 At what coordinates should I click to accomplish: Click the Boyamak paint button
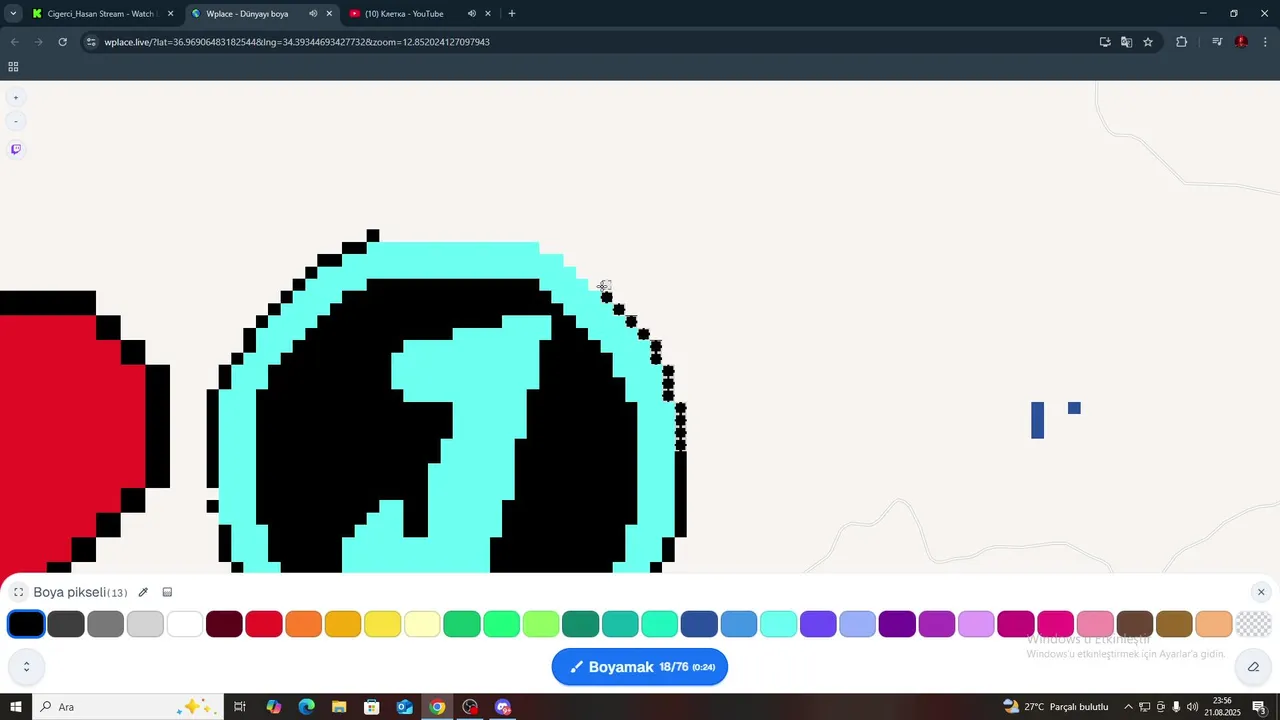[x=640, y=667]
